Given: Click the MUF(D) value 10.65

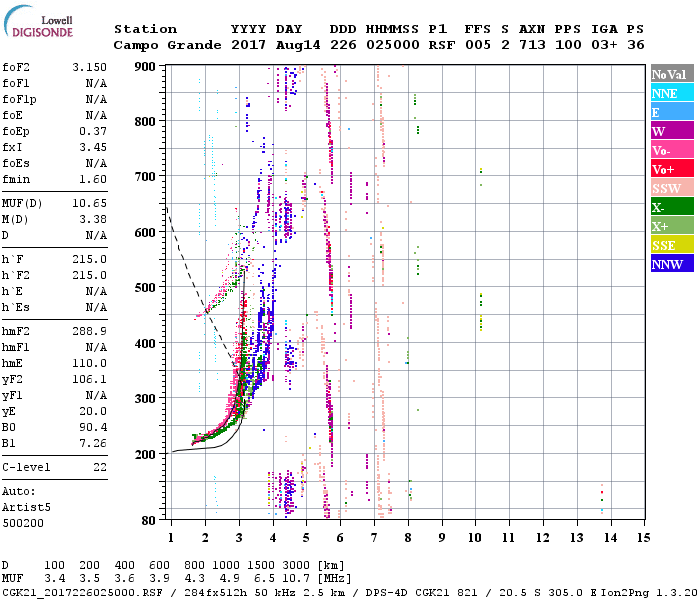Looking at the screenshot, I should [89, 203].
